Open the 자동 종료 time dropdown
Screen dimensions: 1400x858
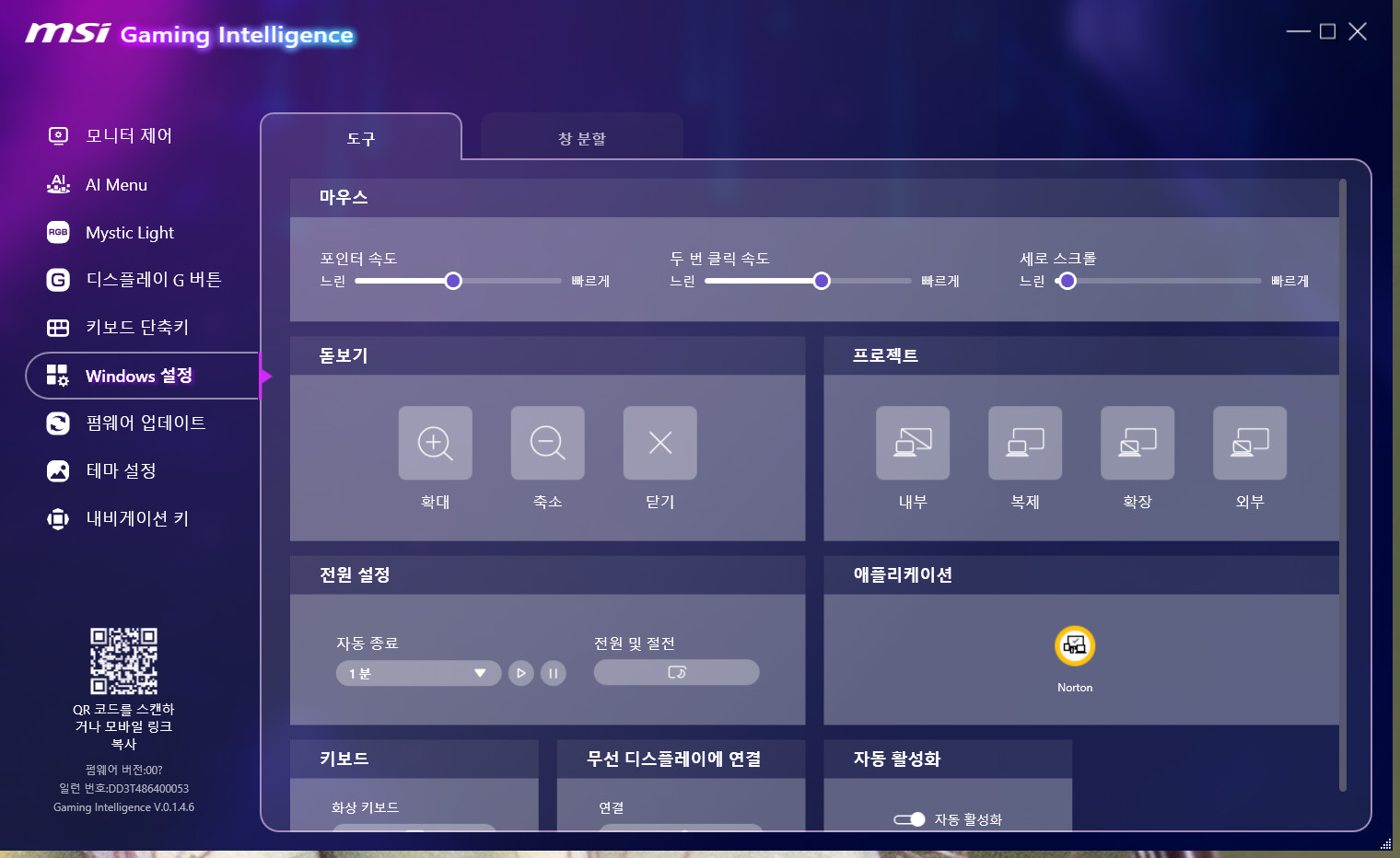coord(418,673)
